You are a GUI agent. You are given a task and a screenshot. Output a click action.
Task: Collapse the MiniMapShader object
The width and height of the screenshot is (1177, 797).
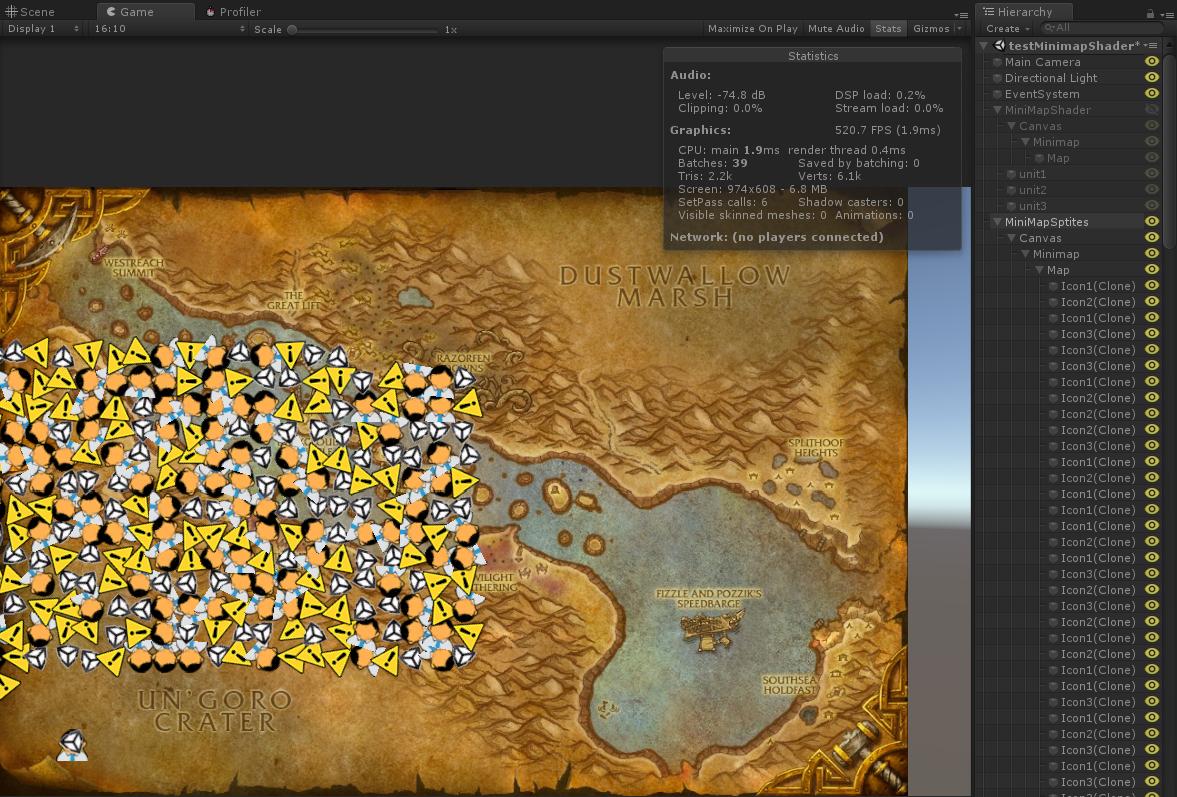[x=998, y=110]
